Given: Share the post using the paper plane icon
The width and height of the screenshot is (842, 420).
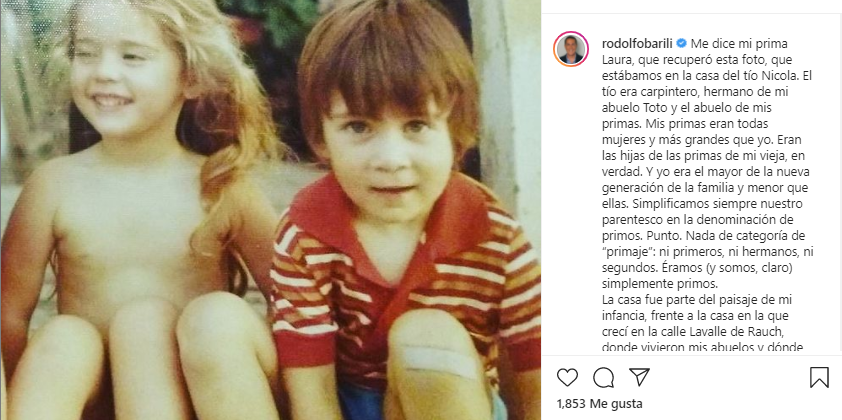Looking at the screenshot, I should [640, 377].
